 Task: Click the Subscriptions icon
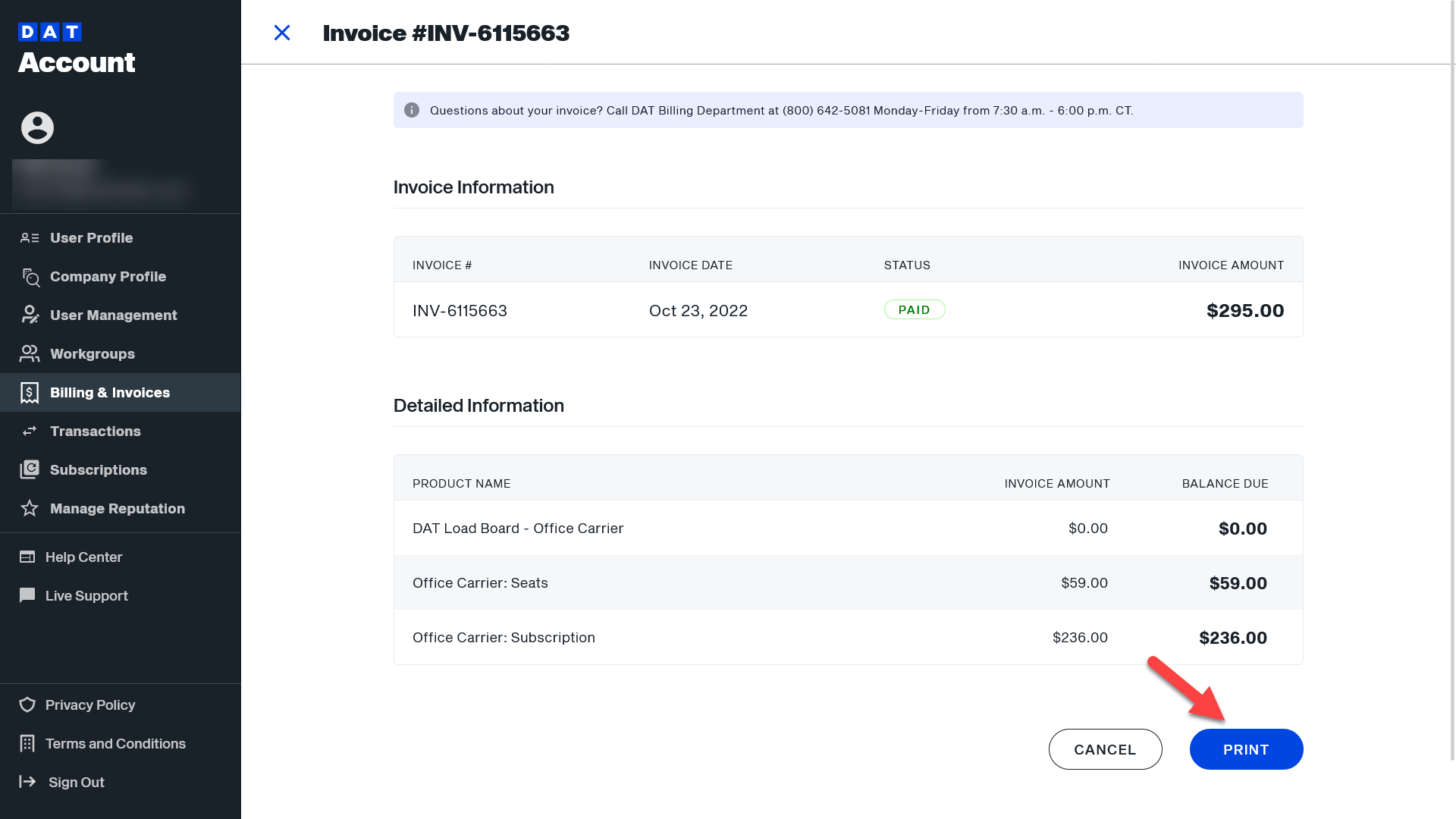coord(29,469)
